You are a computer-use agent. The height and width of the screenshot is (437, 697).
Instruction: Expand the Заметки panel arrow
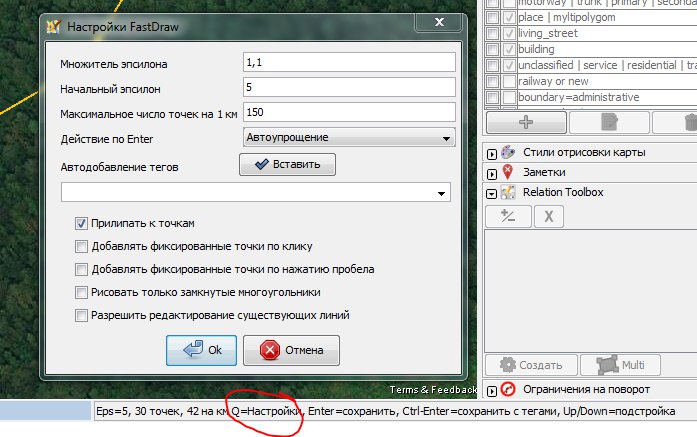pyautogui.click(x=492, y=174)
